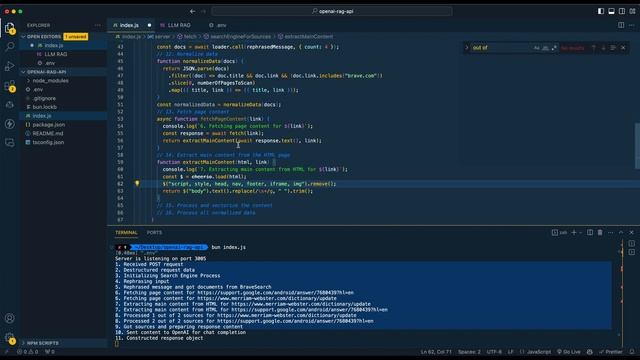Open README.md in file explorer
Viewport: 640px width, 360px height.
coord(48,133)
